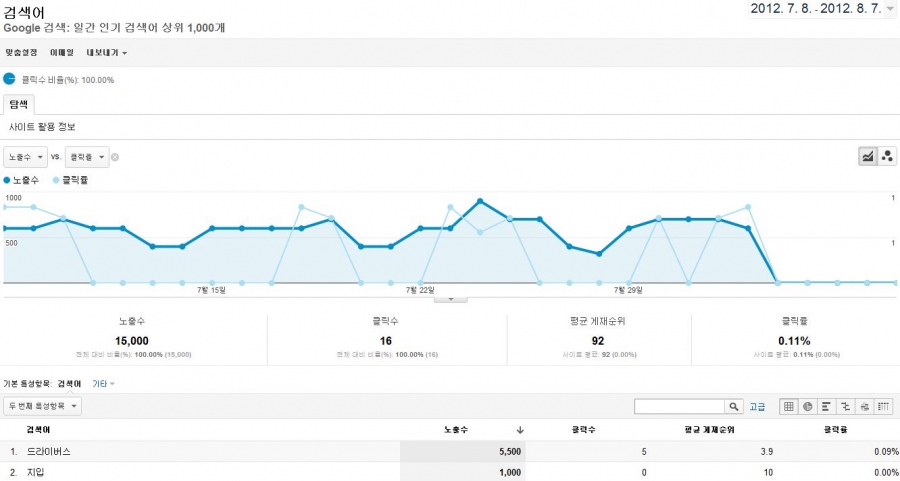This screenshot has height=481, width=900.
Task: Remove the 클릭률 comparison metric
Action: click(x=115, y=157)
